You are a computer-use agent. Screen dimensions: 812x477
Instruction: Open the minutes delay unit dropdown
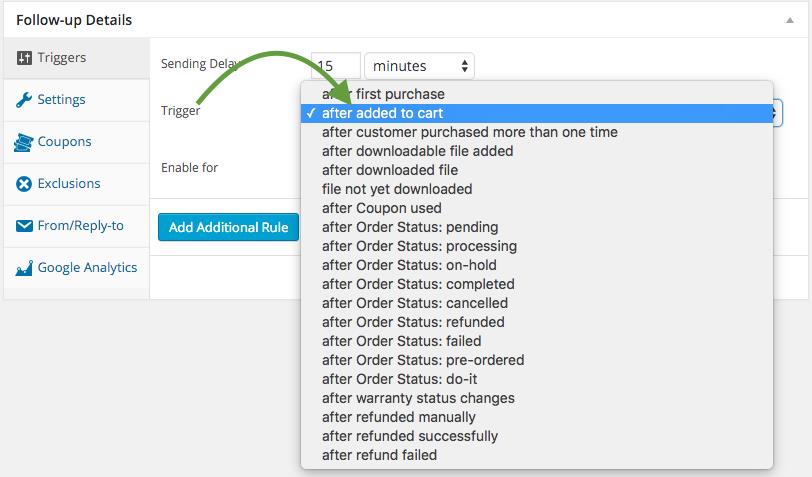click(419, 66)
